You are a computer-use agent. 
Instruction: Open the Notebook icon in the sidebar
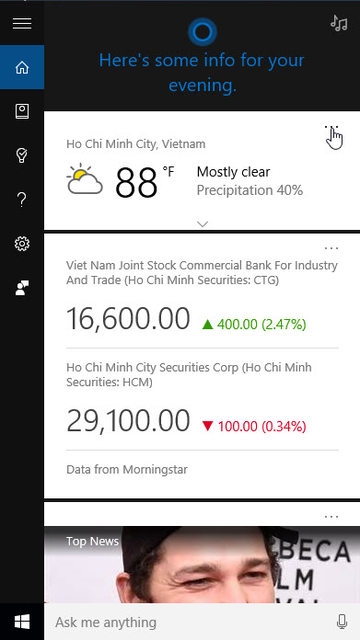coord(22,111)
